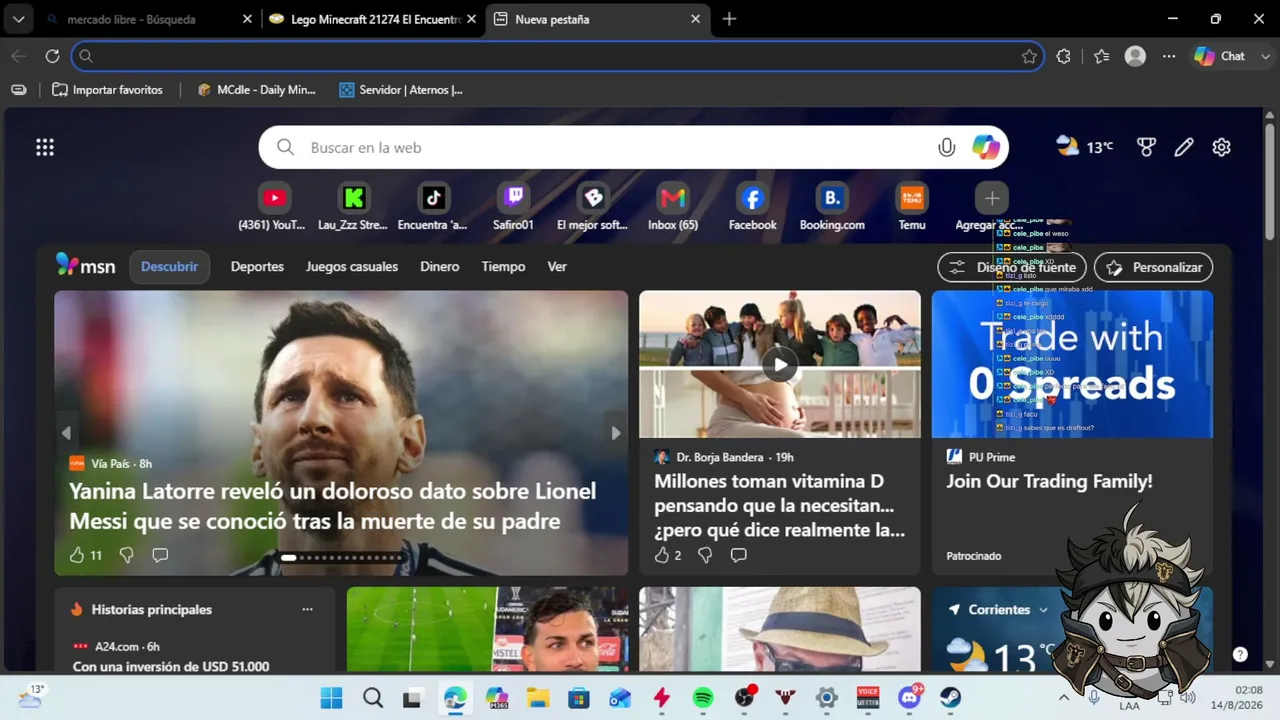1280x720 pixels.
Task: Open Historias principales more options
Action: (x=307, y=609)
